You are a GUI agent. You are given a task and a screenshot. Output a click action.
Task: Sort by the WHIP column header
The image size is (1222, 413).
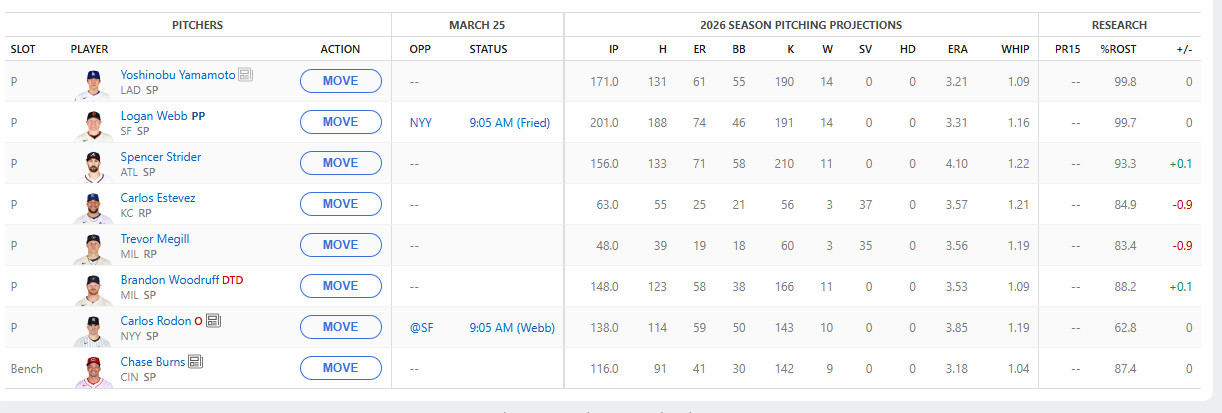coord(1015,49)
